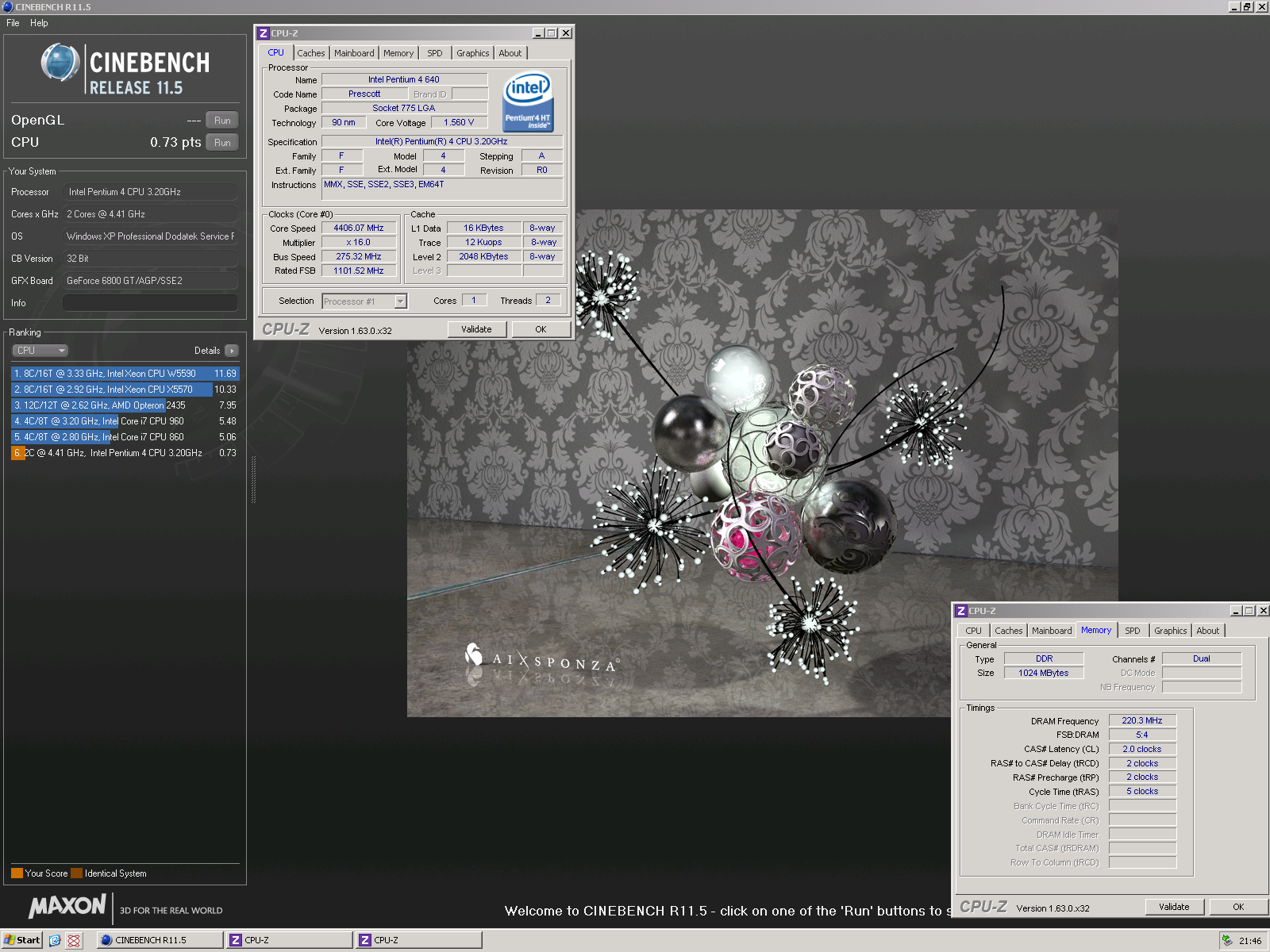Switch to Graphics tab in top CPU-Z
This screenshot has height=952, width=1270.
[x=473, y=53]
